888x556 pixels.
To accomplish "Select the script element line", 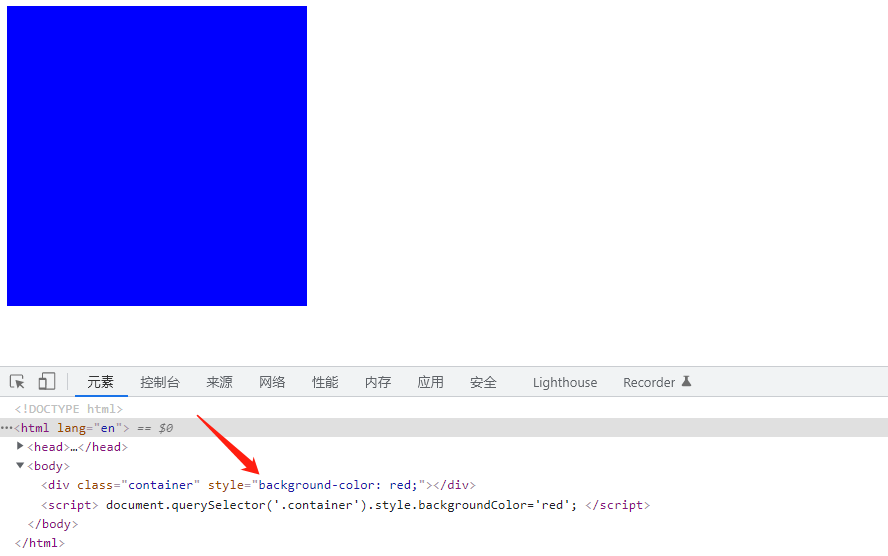I will click(345, 505).
